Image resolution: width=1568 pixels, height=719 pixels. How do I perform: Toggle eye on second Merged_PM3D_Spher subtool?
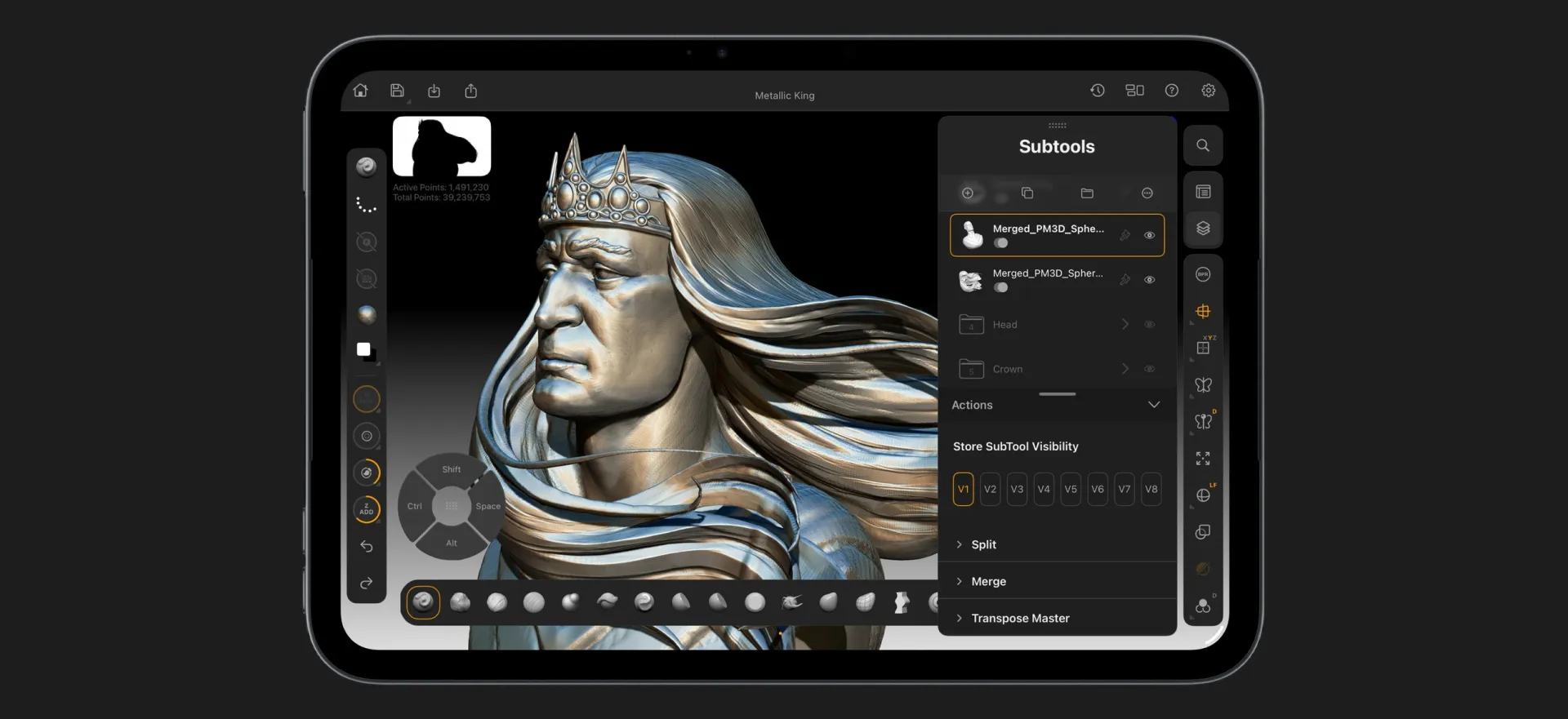(x=1149, y=280)
